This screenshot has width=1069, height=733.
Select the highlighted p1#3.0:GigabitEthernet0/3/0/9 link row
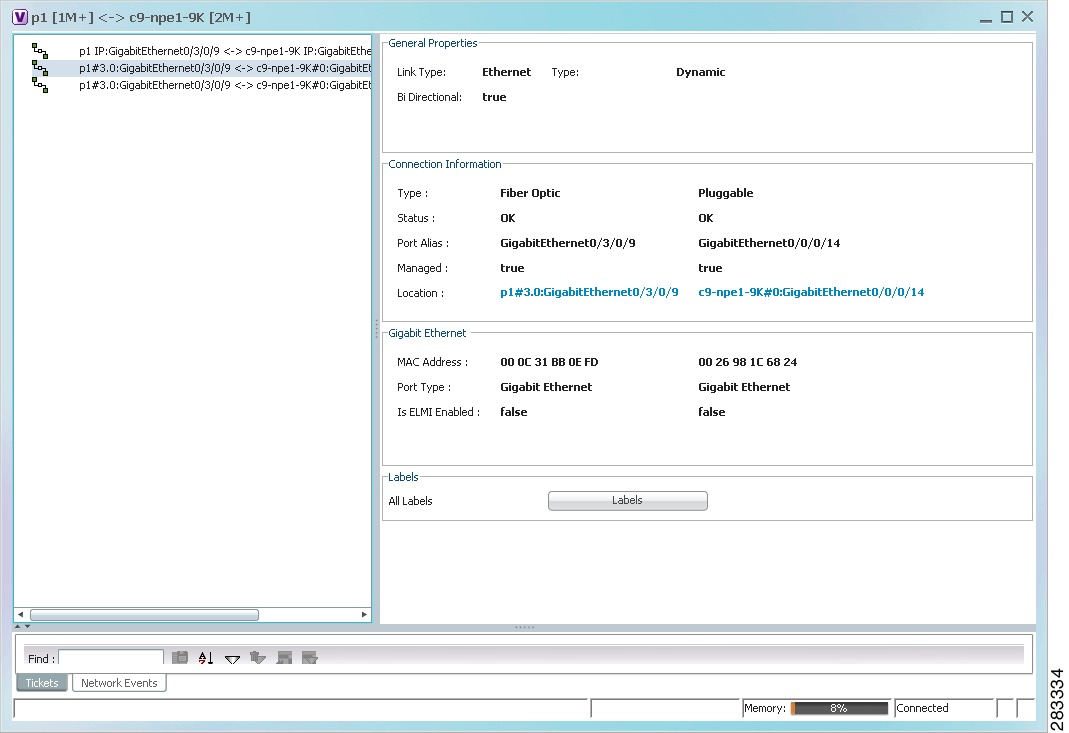pos(201,68)
